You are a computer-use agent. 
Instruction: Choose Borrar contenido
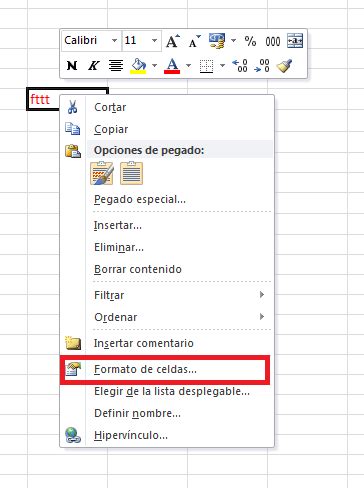click(x=167, y=269)
